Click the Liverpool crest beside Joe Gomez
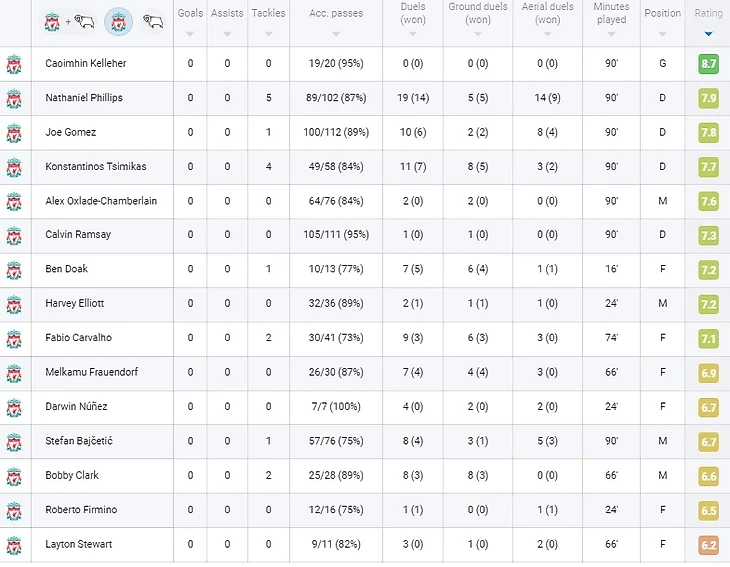Image resolution: width=730 pixels, height=567 pixels. (14, 133)
